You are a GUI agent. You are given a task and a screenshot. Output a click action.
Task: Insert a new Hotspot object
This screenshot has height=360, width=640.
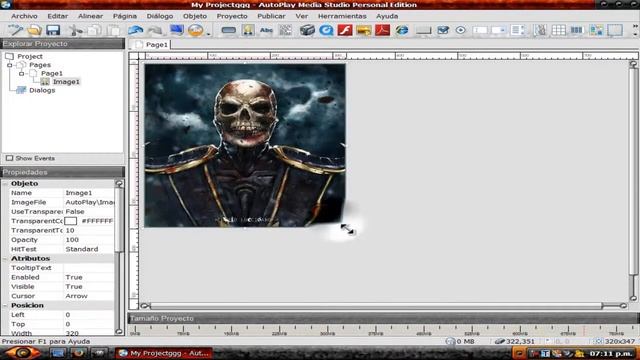pos(615,30)
